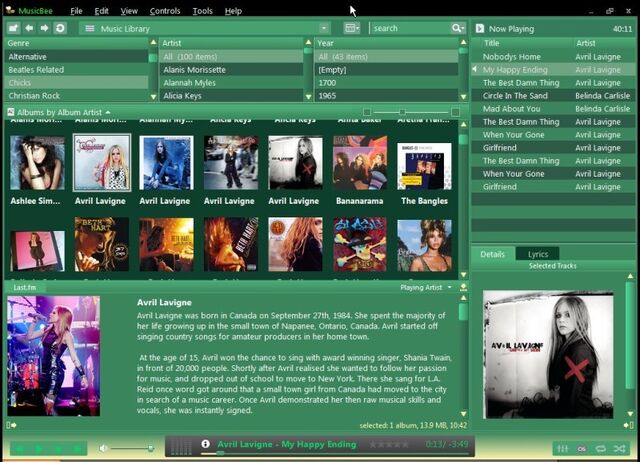This screenshot has height=462, width=640.
Task: Open The Bangles album cover
Action: 424,166
